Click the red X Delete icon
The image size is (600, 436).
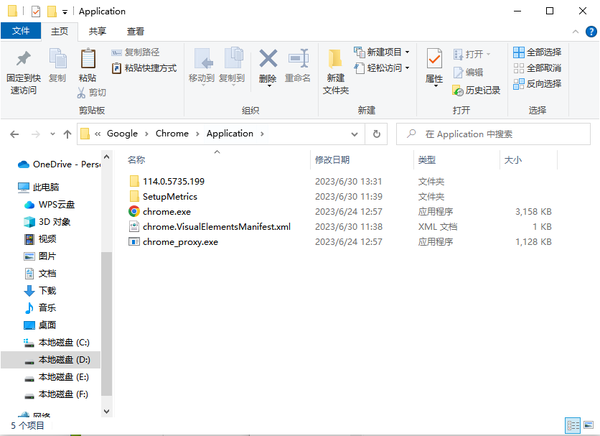pos(268,59)
